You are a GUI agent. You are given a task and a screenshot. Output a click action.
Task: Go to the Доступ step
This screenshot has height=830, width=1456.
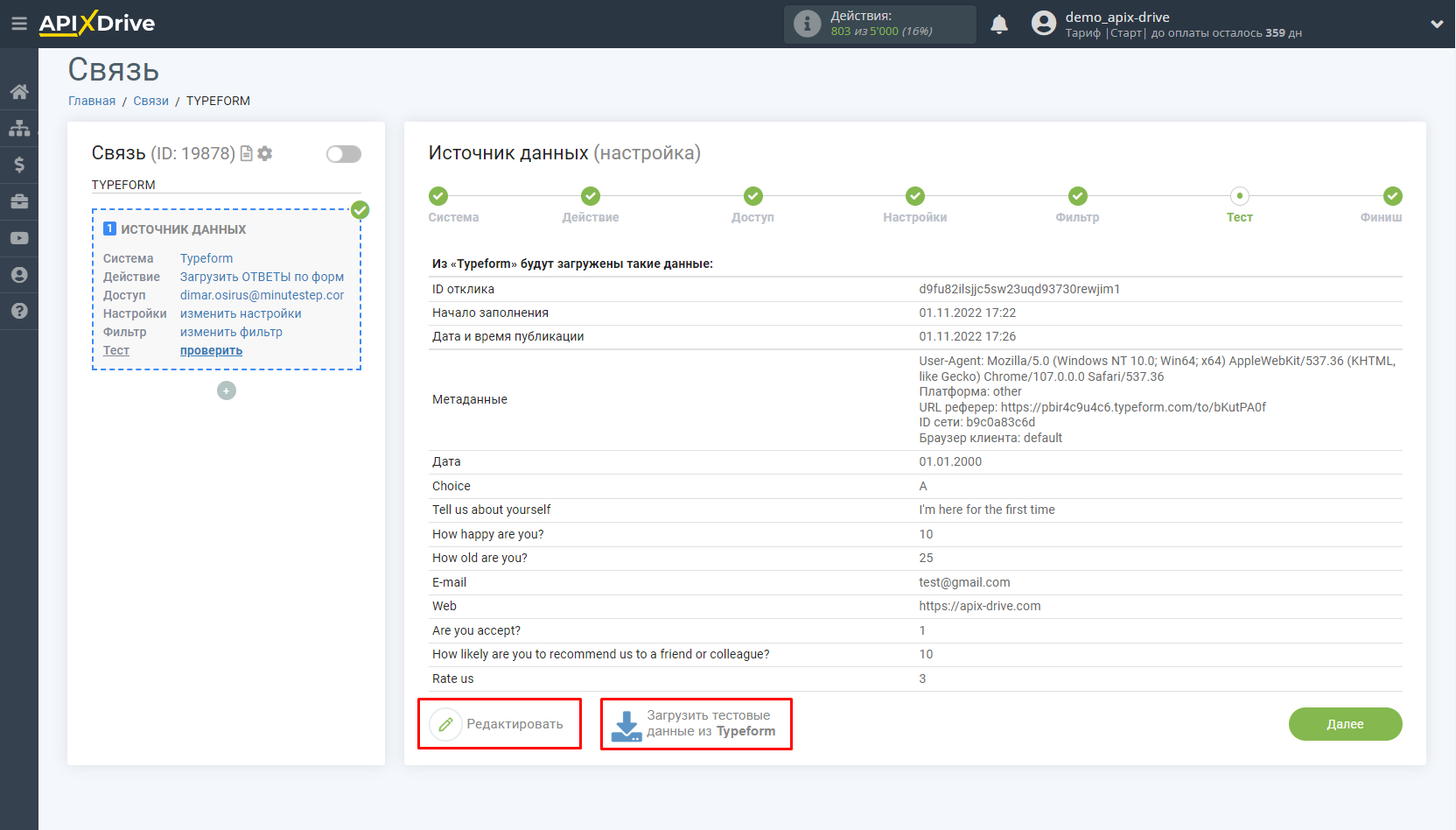click(x=752, y=206)
